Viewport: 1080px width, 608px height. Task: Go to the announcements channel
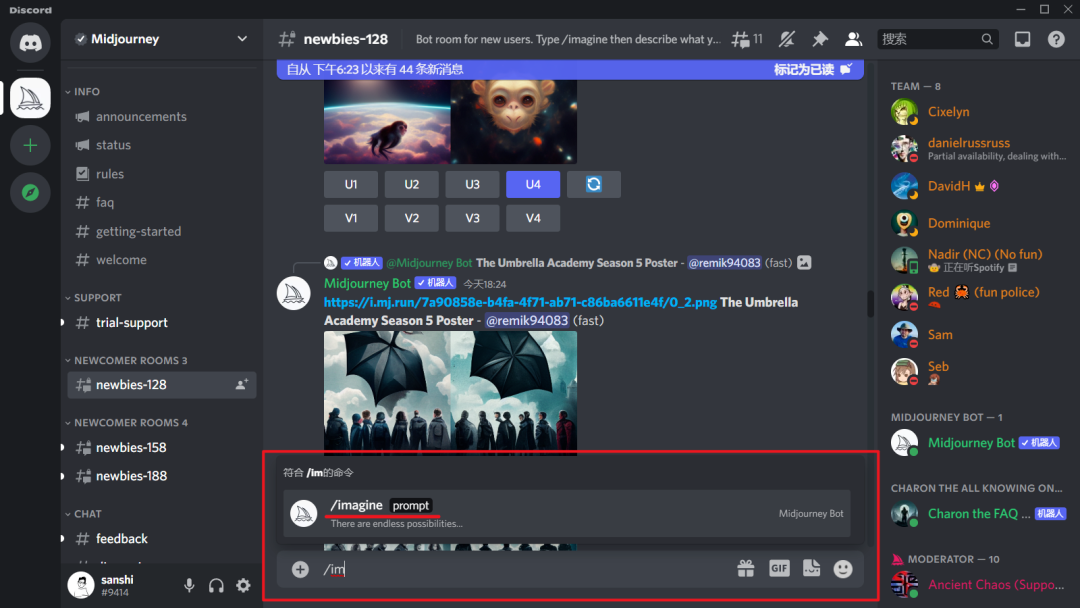[141, 117]
